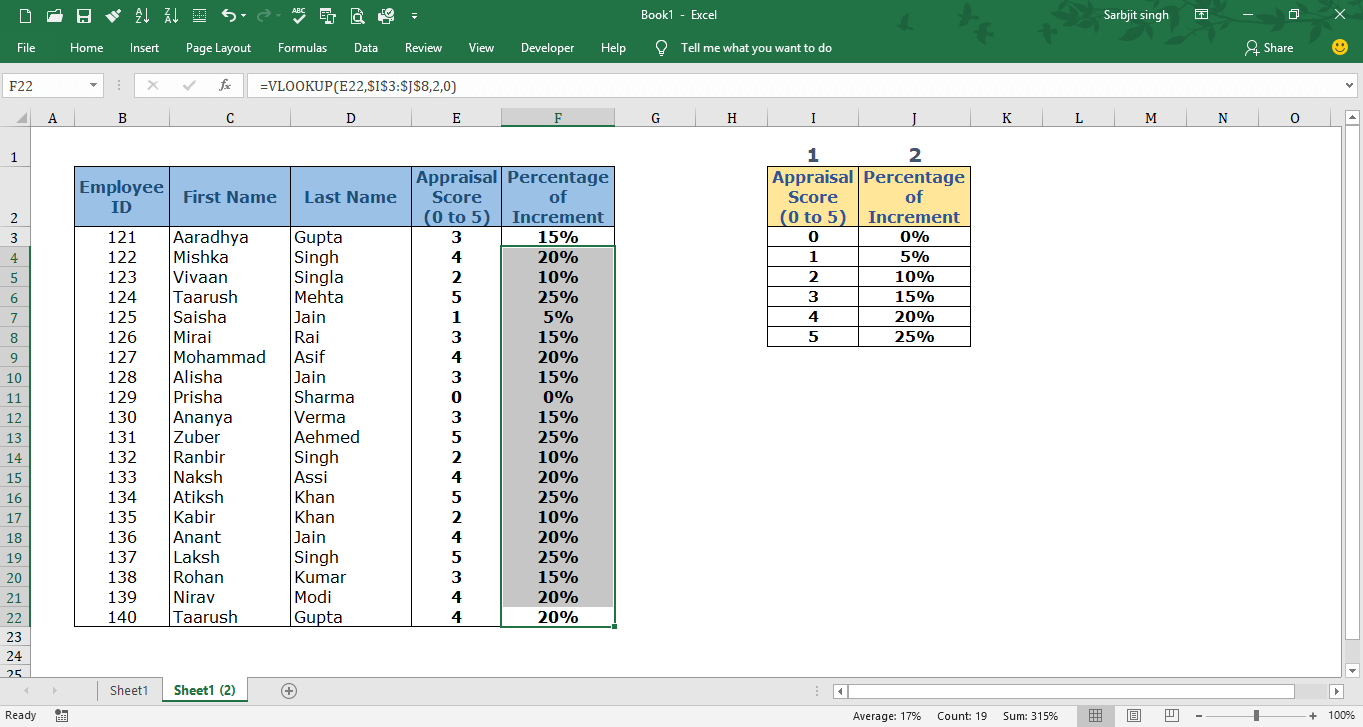Select column F header
1363x727 pixels.
click(x=558, y=118)
